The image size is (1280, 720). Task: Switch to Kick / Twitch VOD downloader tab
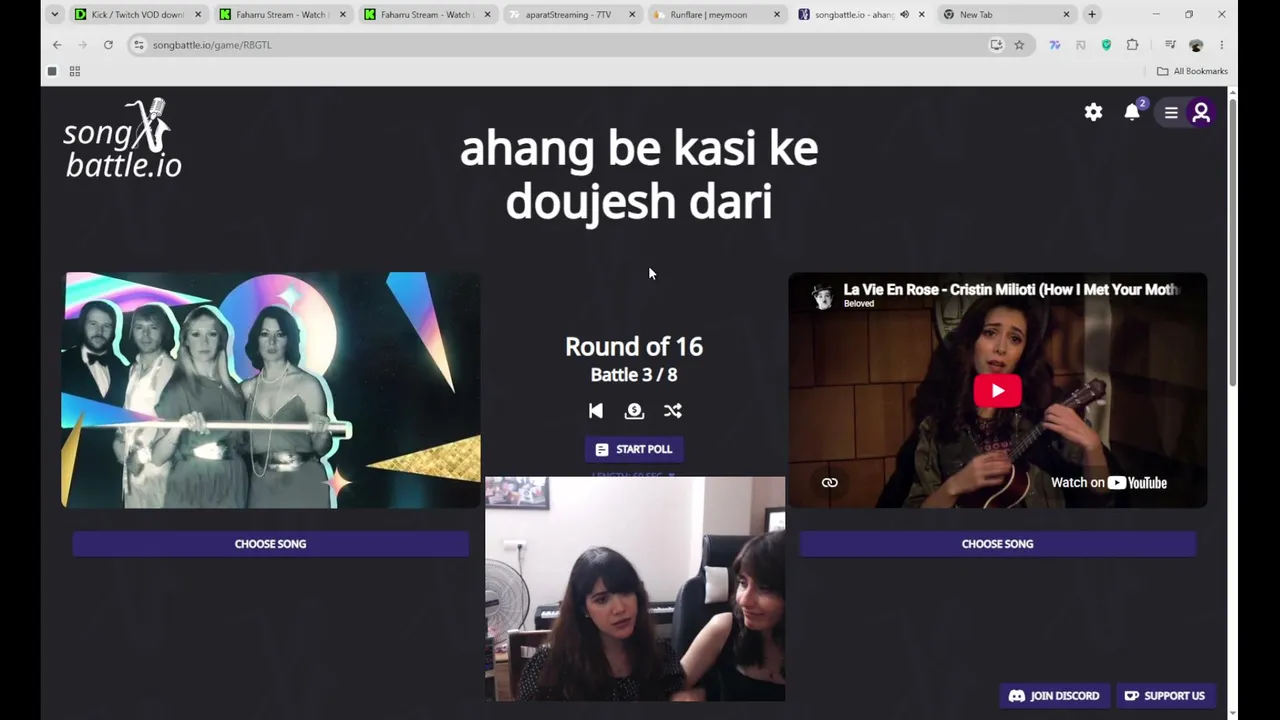(x=137, y=15)
